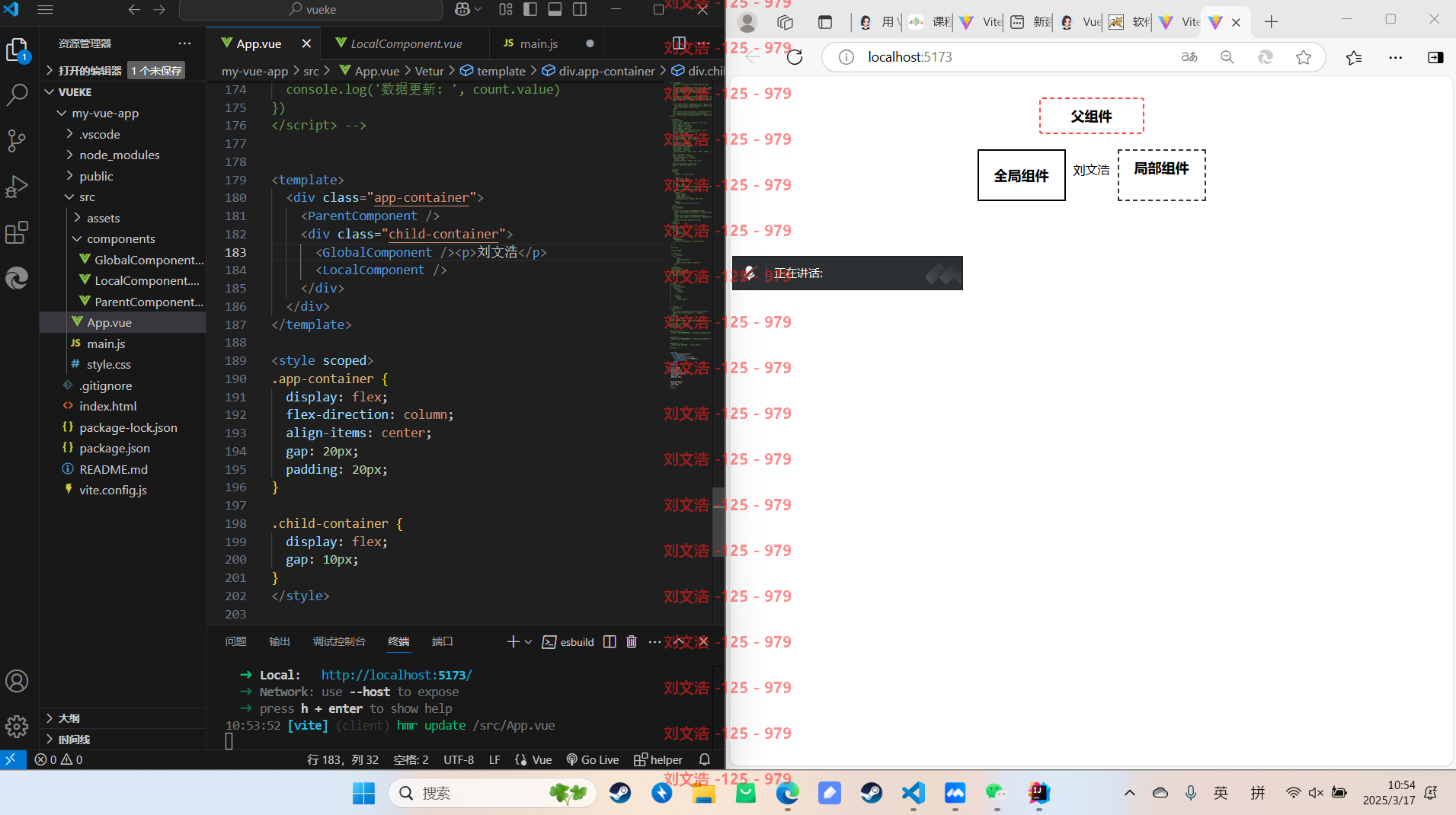This screenshot has width=1456, height=815.
Task: Refresh the Edge browser page
Action: pos(795,57)
